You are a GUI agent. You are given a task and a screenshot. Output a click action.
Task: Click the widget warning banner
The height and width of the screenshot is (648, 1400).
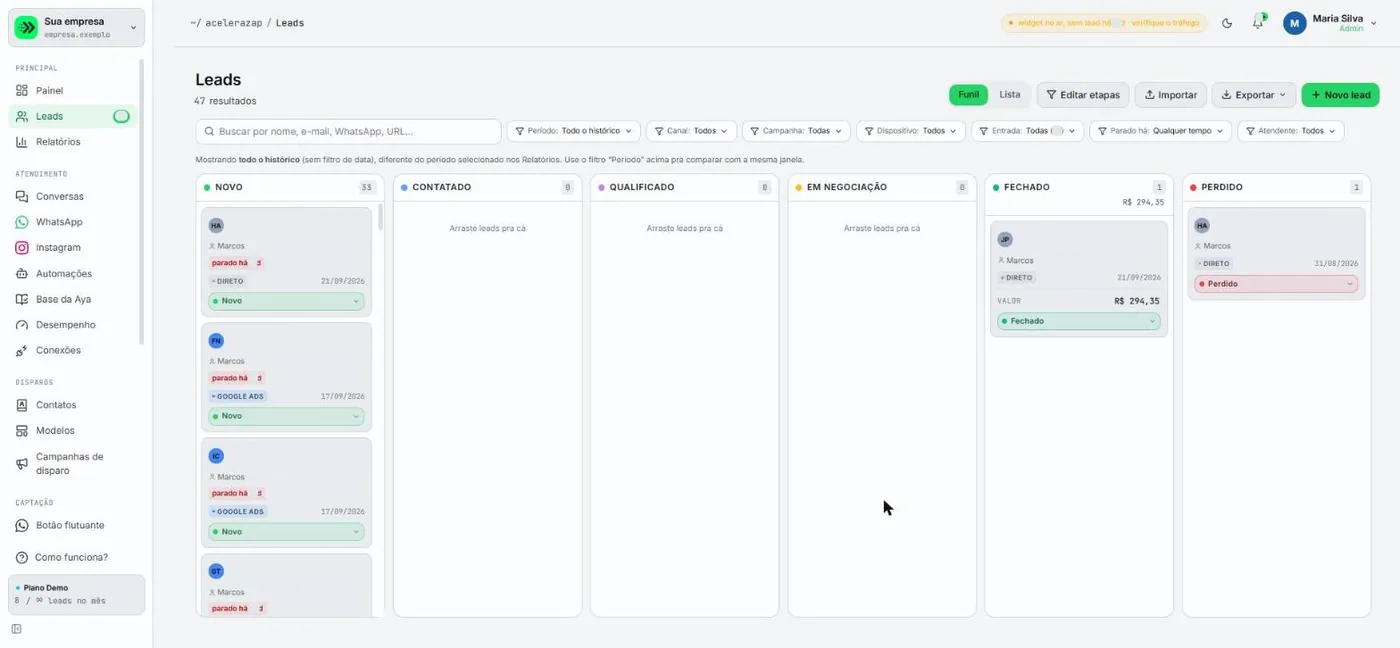click(x=1104, y=23)
